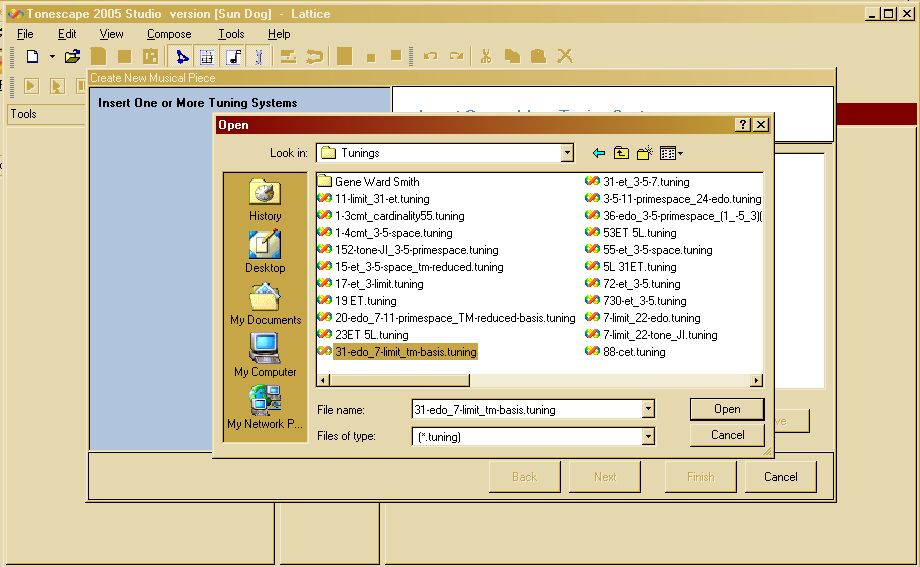The image size is (920, 567).
Task: Open the View Menu icon in Open dialog
Action: tap(671, 153)
